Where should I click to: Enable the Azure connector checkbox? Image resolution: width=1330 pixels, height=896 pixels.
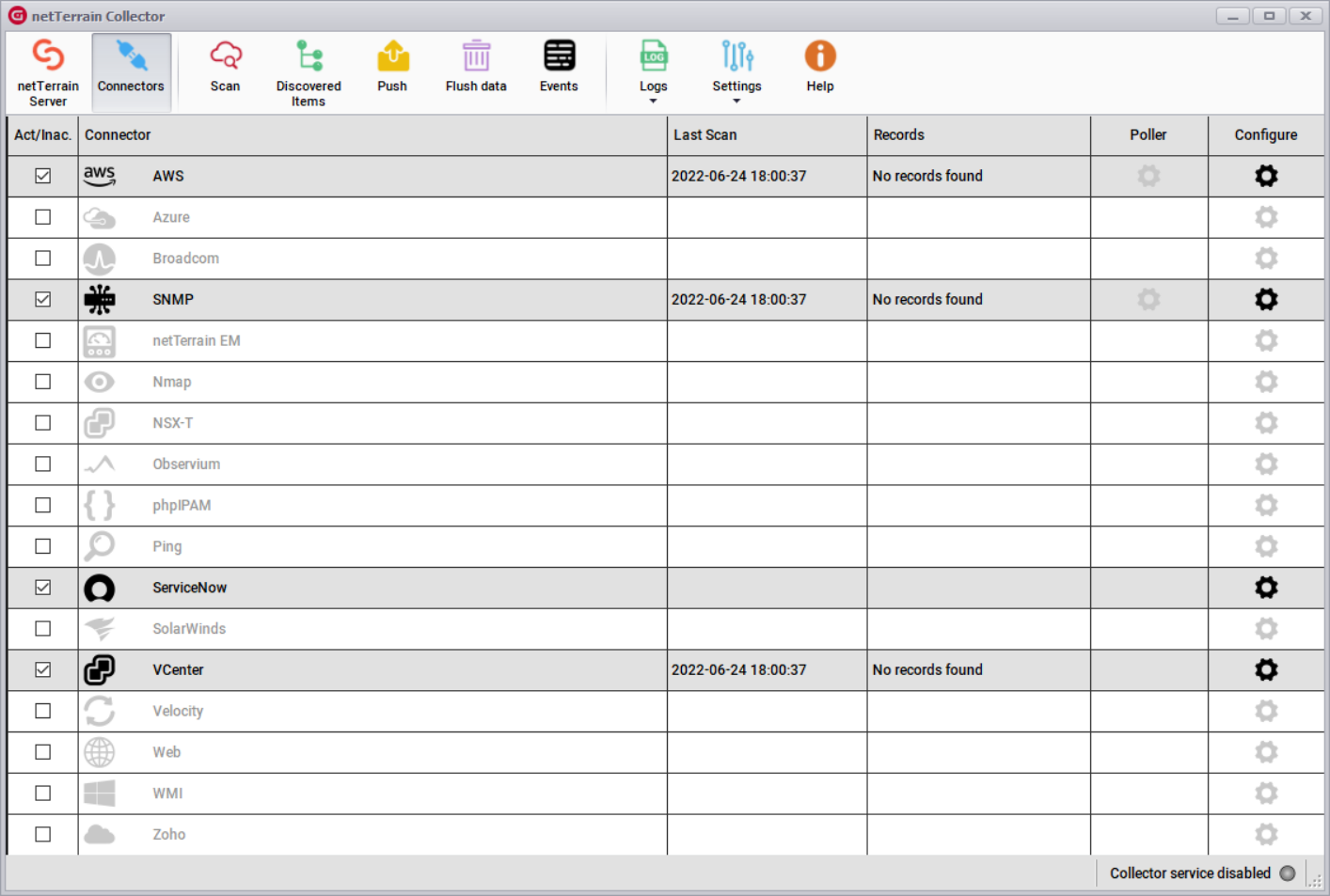(x=43, y=217)
